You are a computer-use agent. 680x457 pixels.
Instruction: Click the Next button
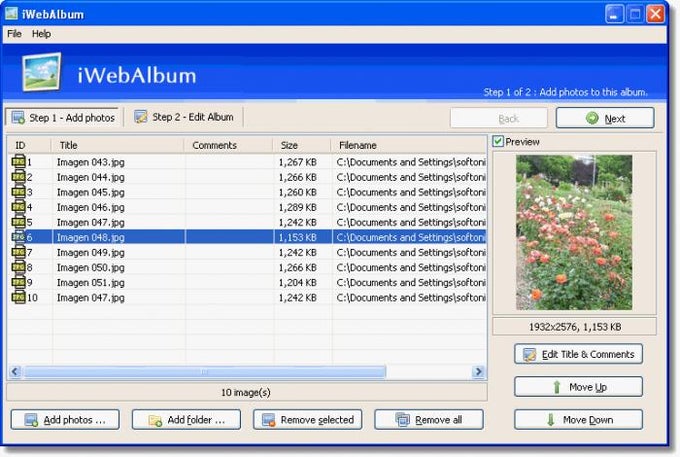[x=605, y=118]
